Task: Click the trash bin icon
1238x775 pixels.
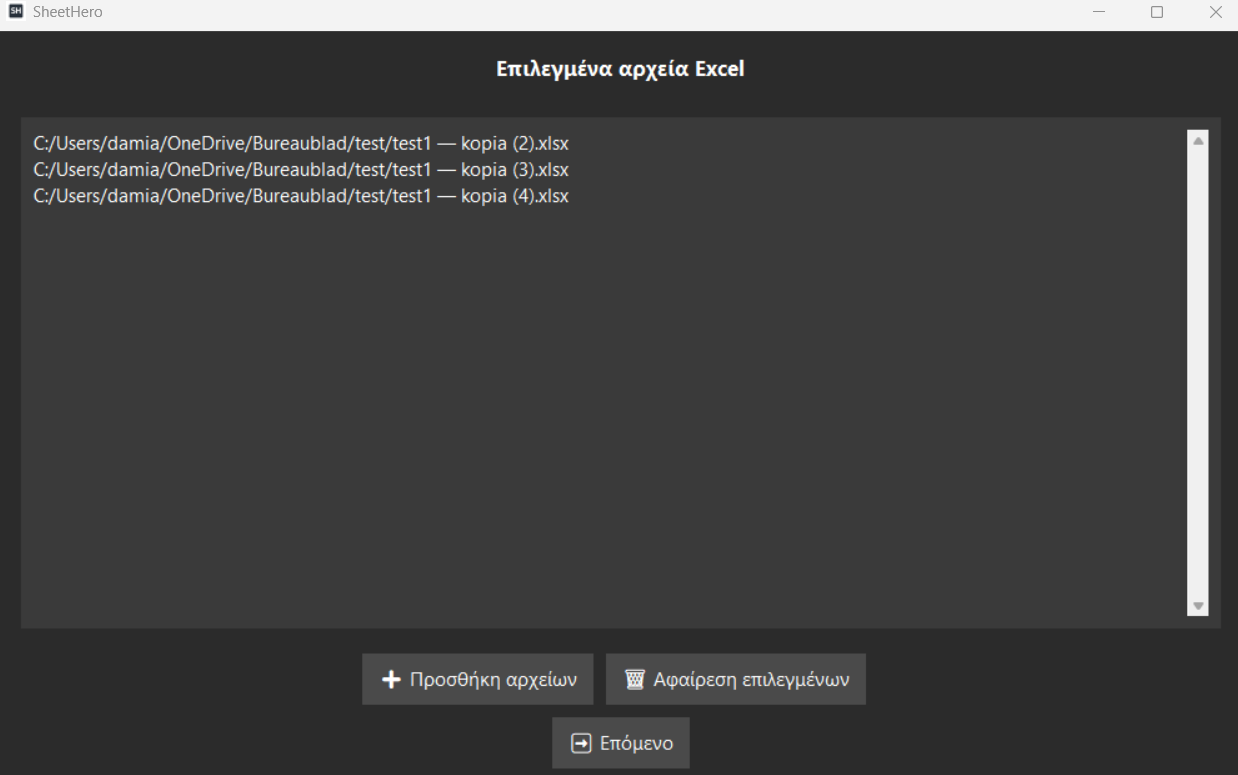Action: tap(634, 680)
